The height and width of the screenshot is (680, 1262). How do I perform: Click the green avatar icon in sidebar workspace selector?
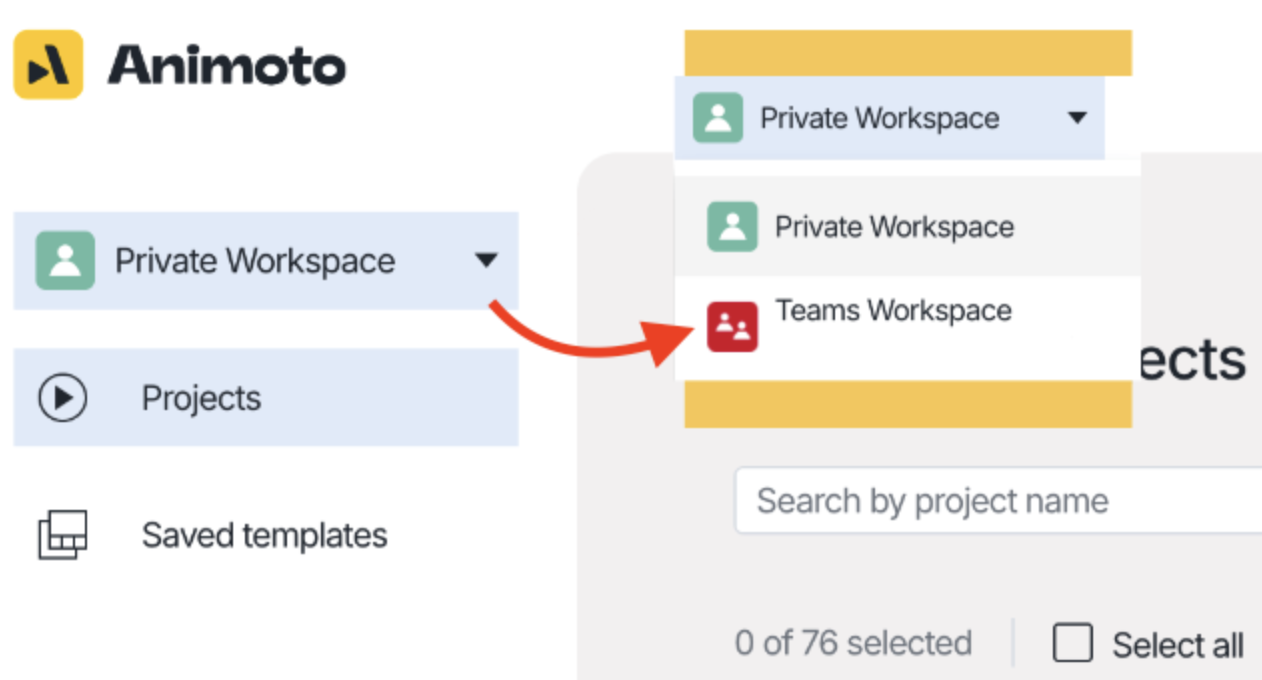pyautogui.click(x=65, y=261)
